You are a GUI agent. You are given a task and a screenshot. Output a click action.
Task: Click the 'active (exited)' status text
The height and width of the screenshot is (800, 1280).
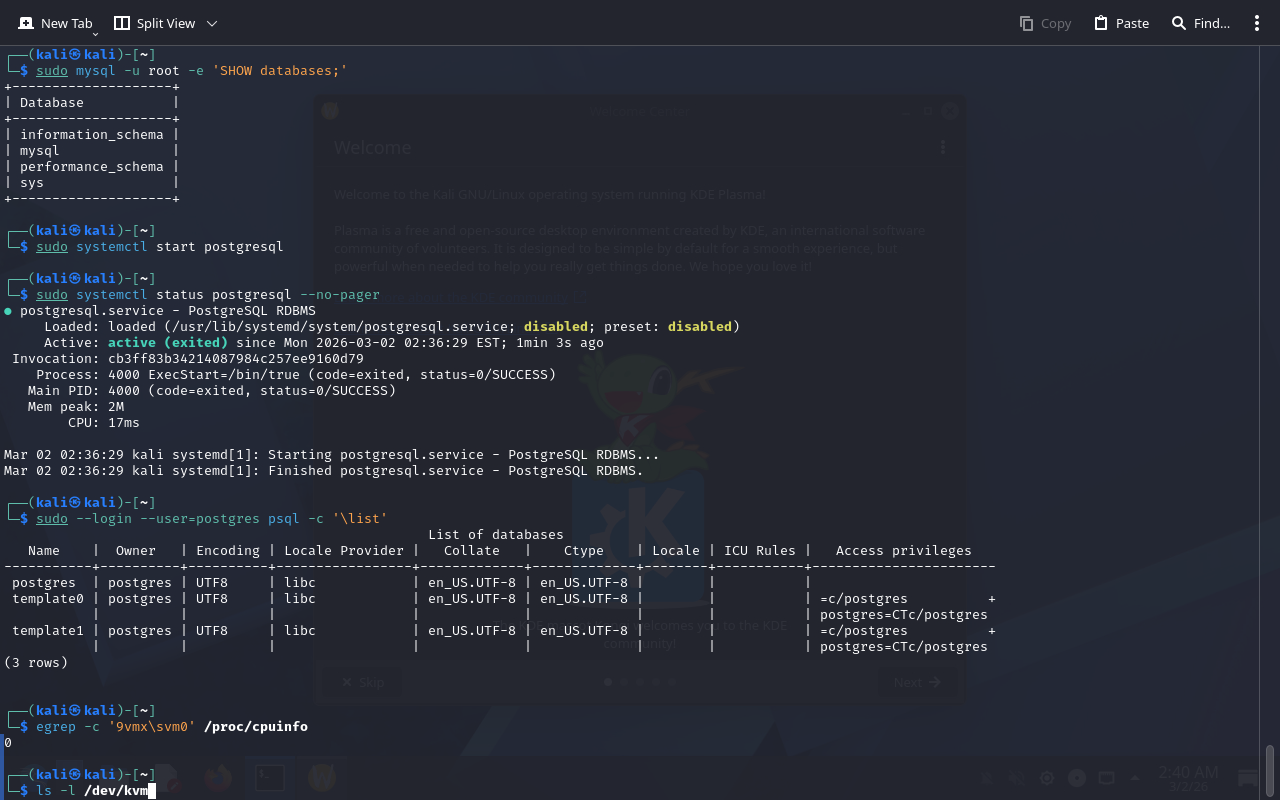[x=167, y=343]
